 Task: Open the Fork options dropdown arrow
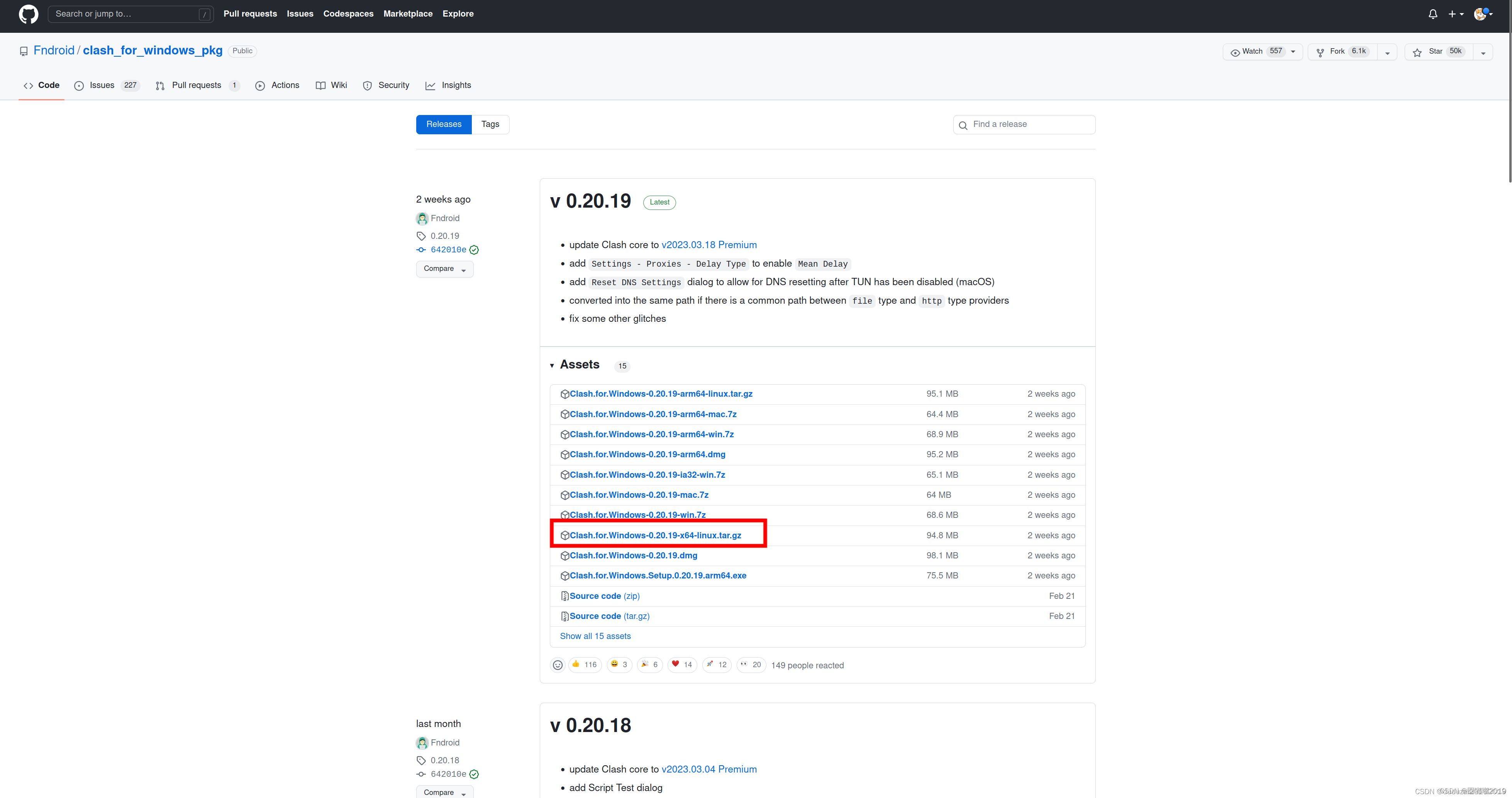(x=1387, y=52)
